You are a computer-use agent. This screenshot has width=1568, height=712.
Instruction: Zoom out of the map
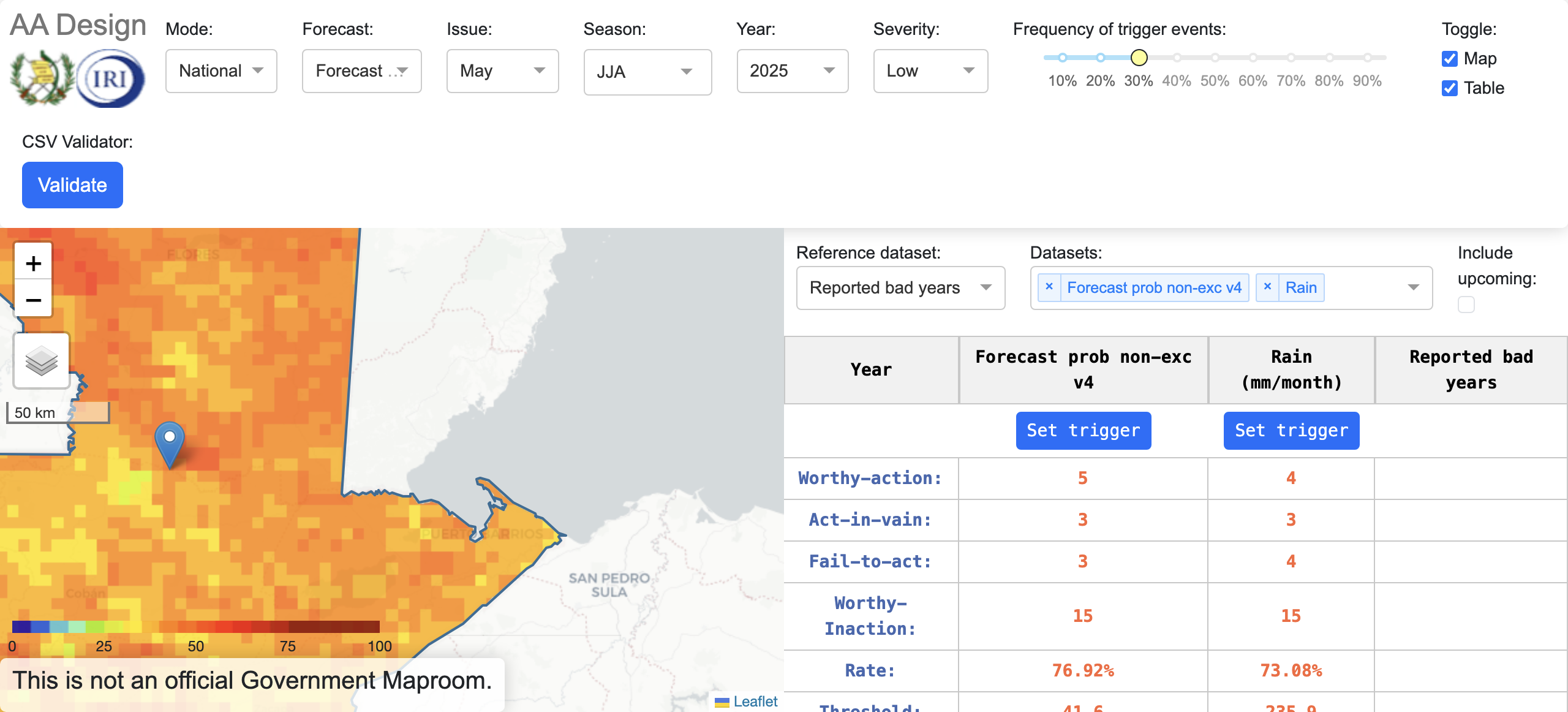pyautogui.click(x=33, y=300)
